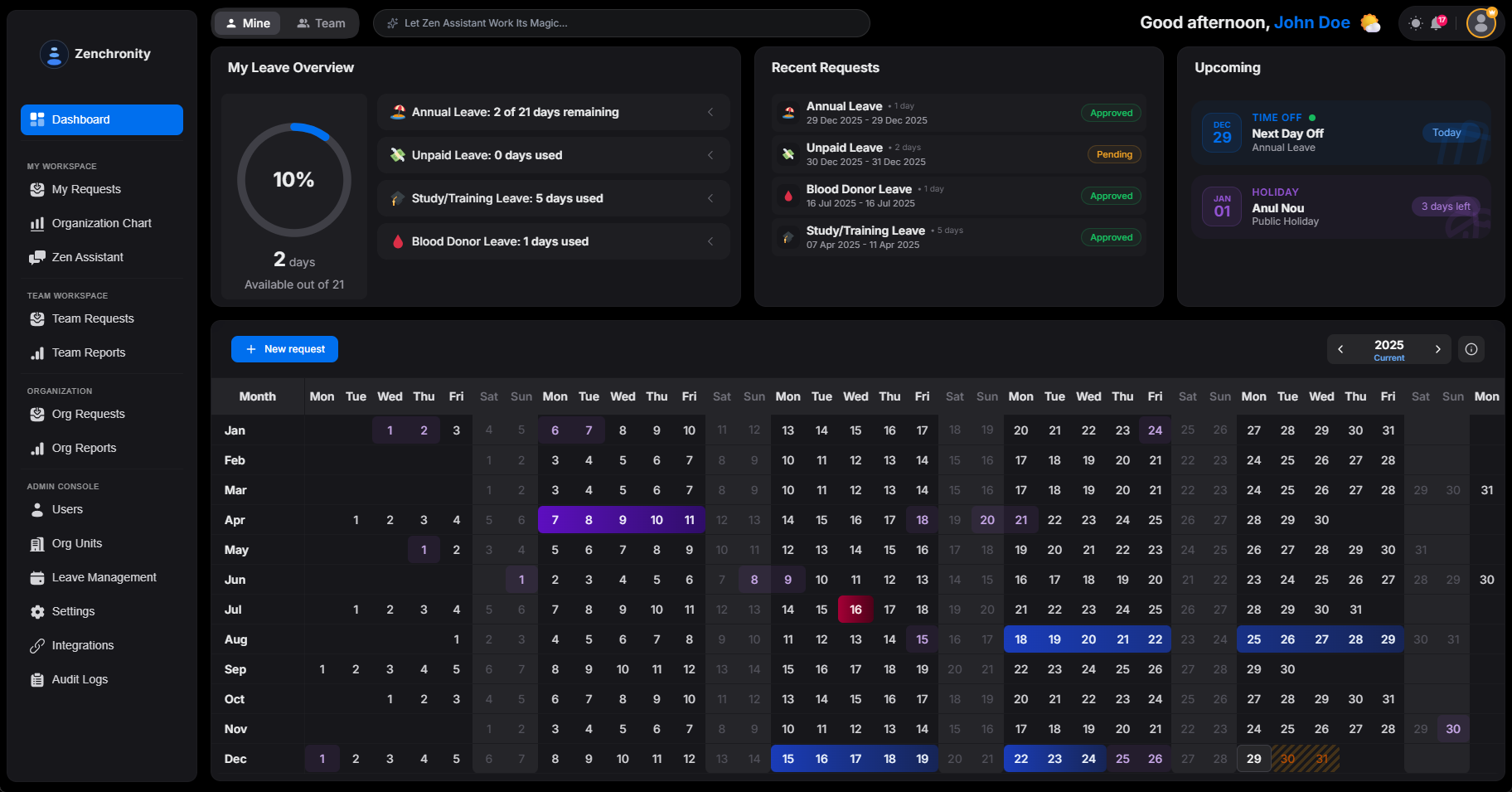The height and width of the screenshot is (792, 1512).
Task: Toggle the light/dark theme sun icon
Action: pos(1415,23)
